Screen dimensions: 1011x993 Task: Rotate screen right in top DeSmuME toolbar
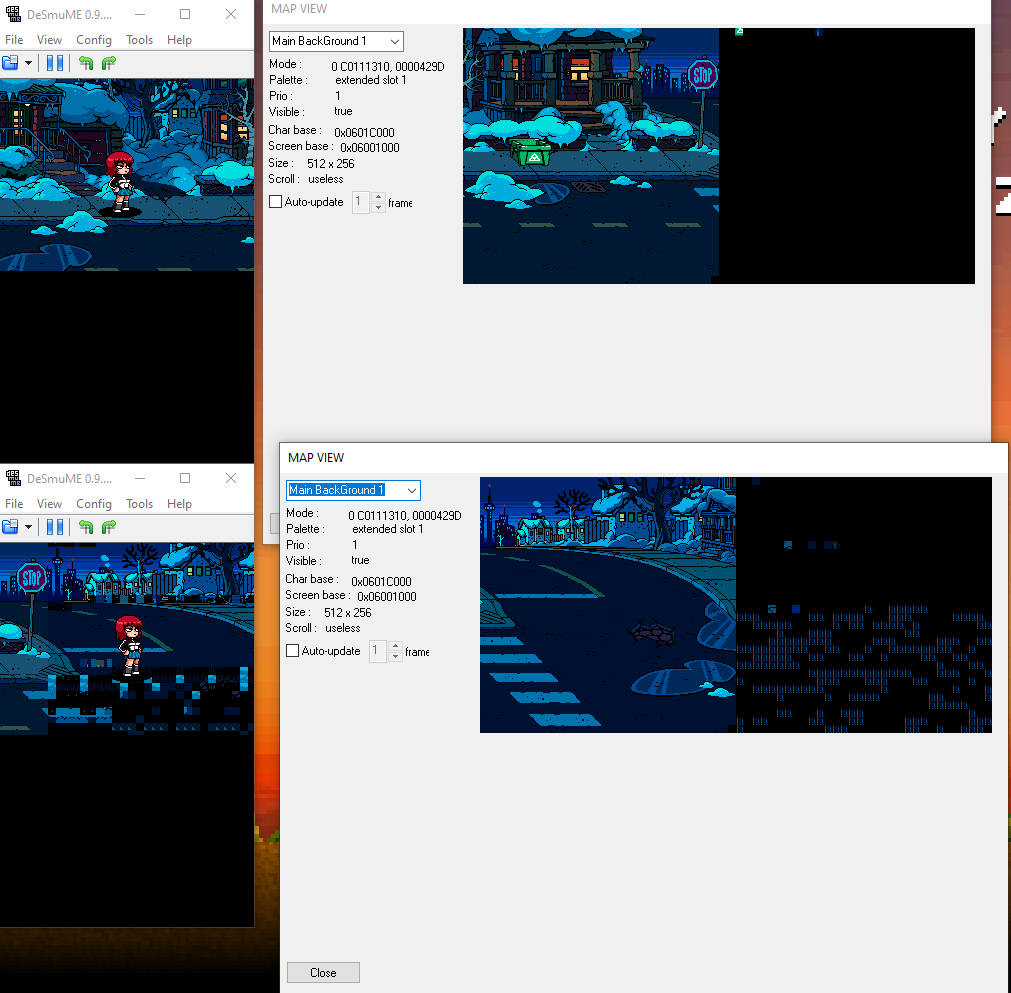109,63
